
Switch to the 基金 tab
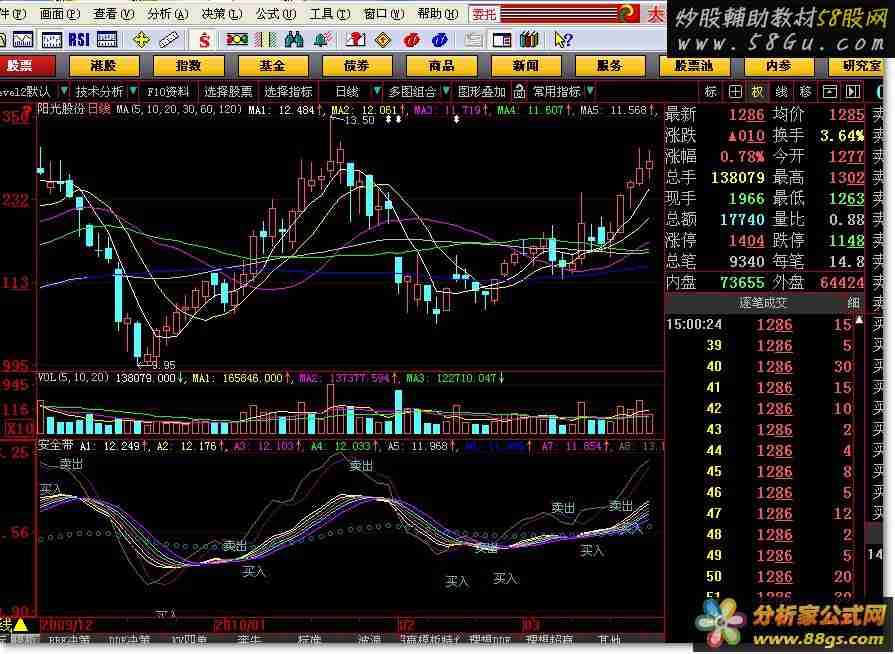pos(273,66)
